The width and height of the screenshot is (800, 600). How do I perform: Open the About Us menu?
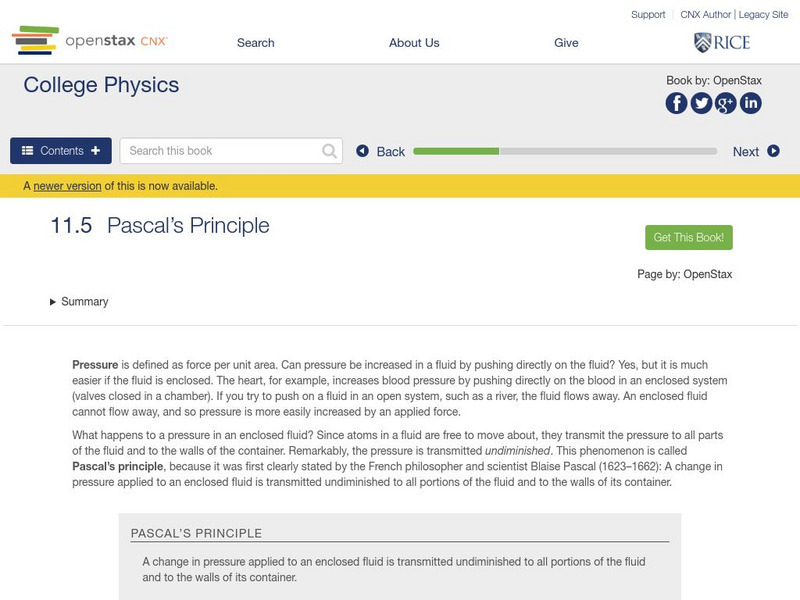point(414,43)
